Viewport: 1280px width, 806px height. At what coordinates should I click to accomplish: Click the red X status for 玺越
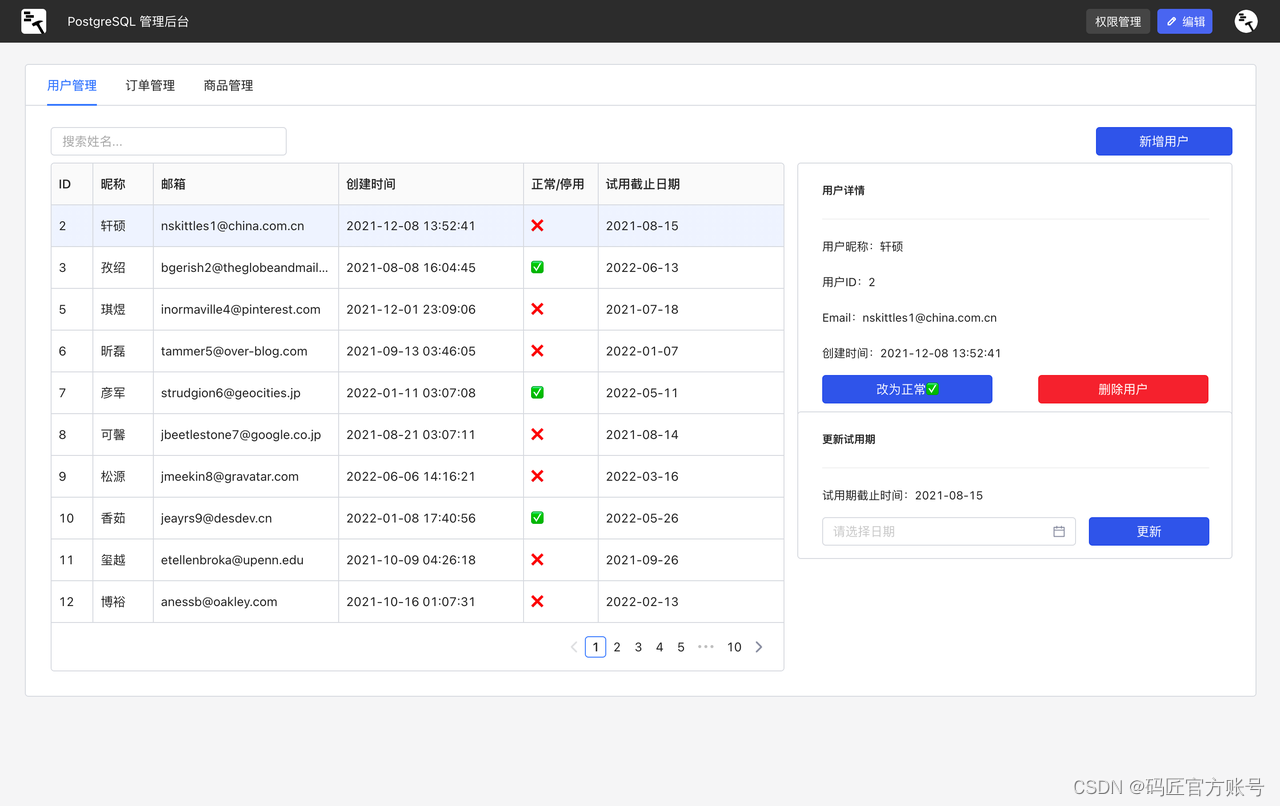click(x=537, y=560)
